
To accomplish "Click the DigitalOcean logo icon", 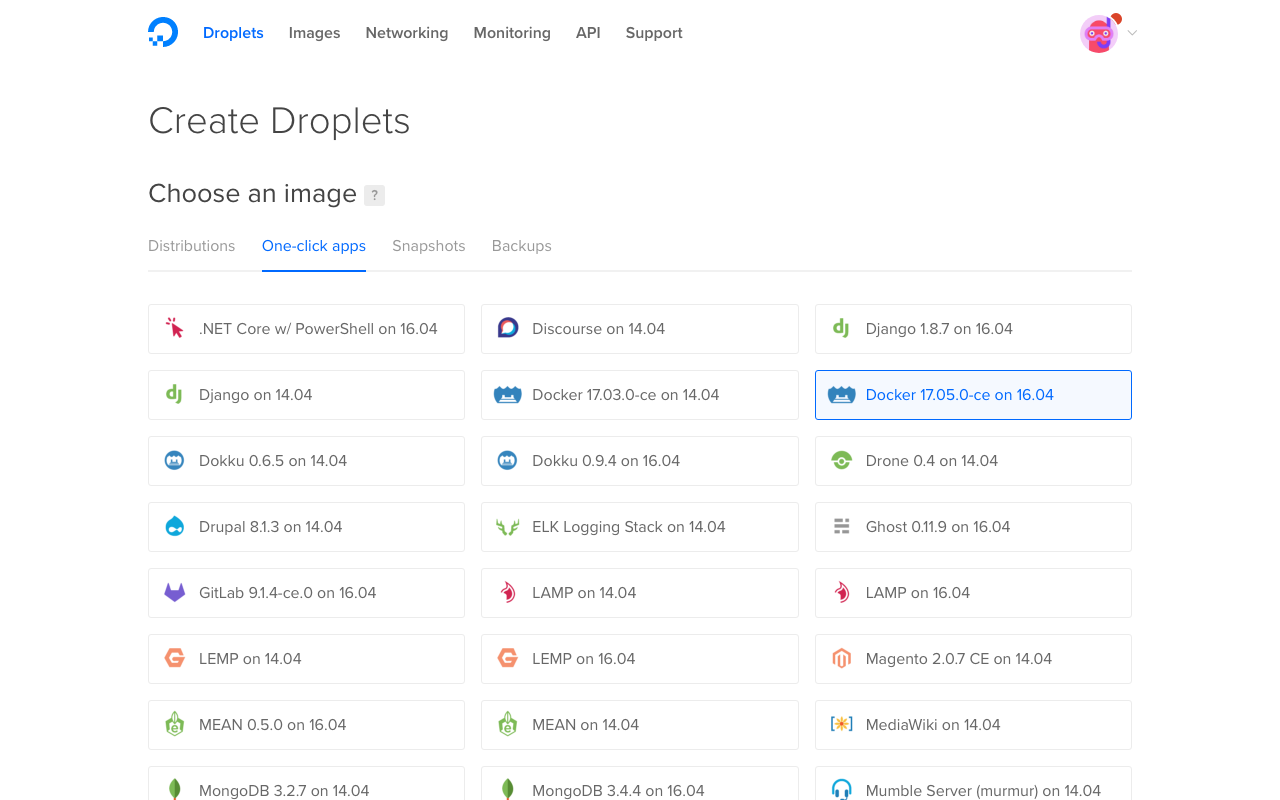I will click(x=163, y=32).
